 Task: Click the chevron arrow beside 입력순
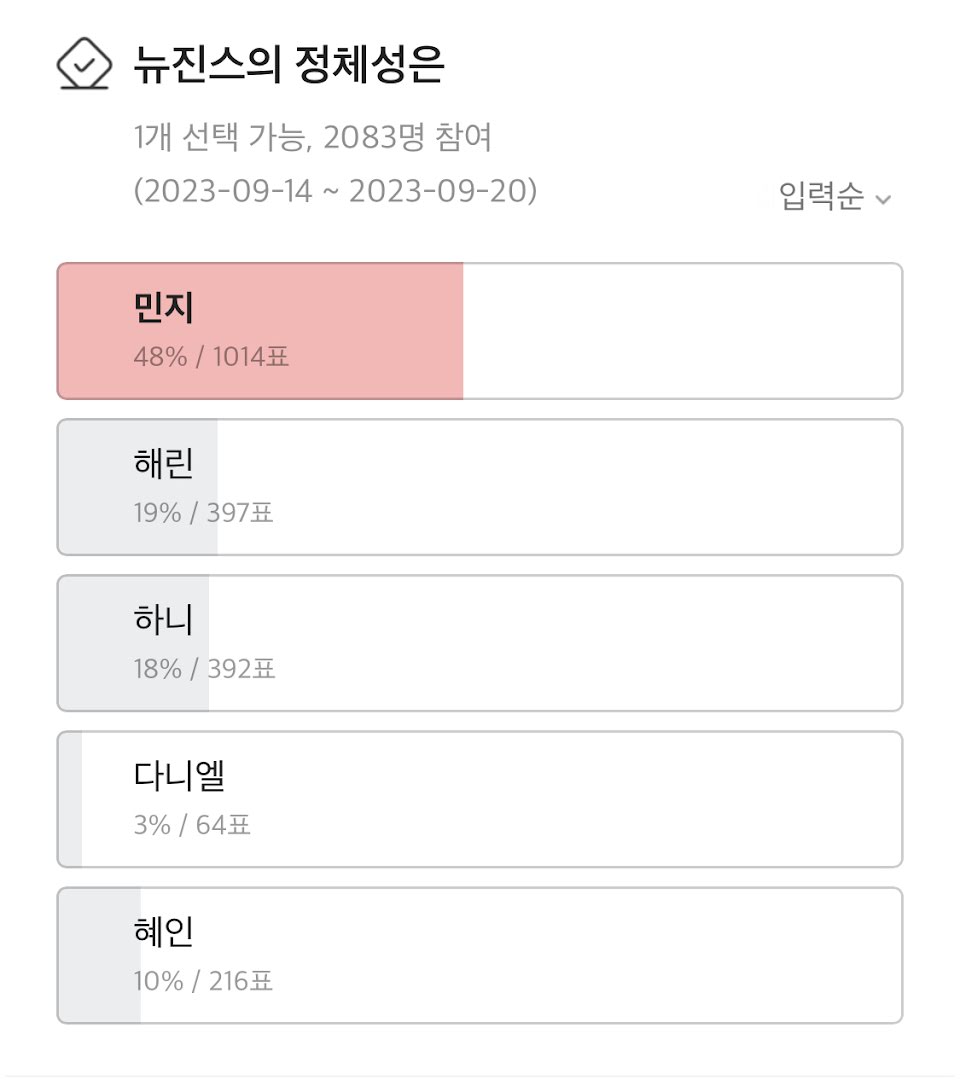[x=883, y=200]
